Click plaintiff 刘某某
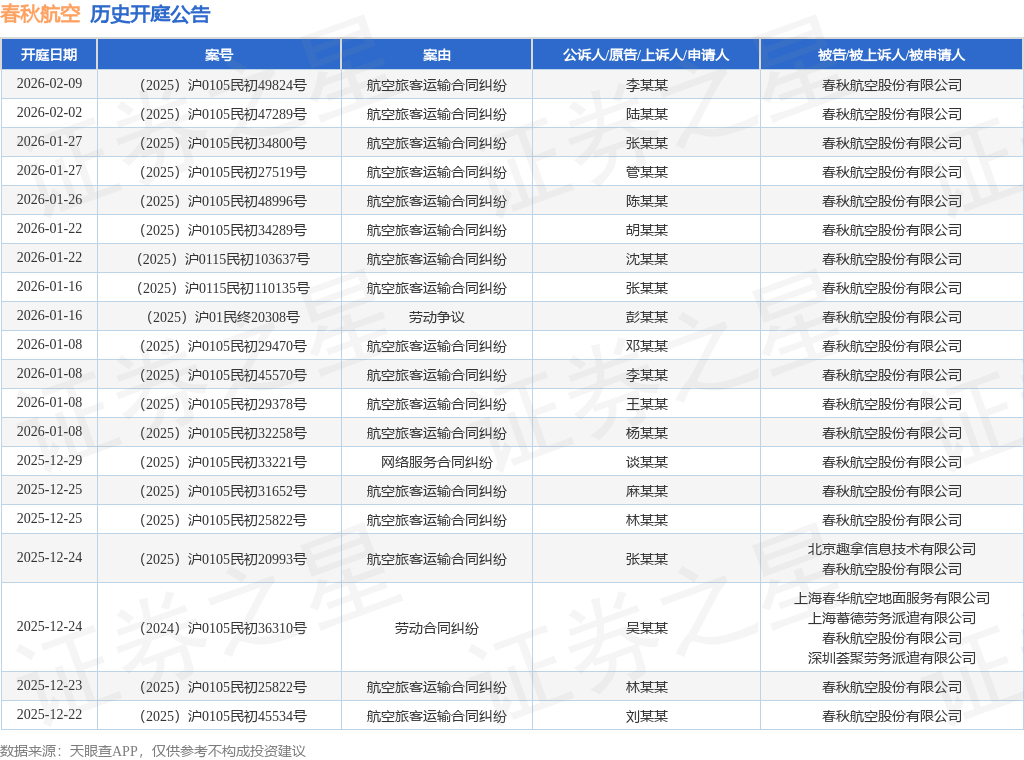1024x760 pixels. [647, 716]
